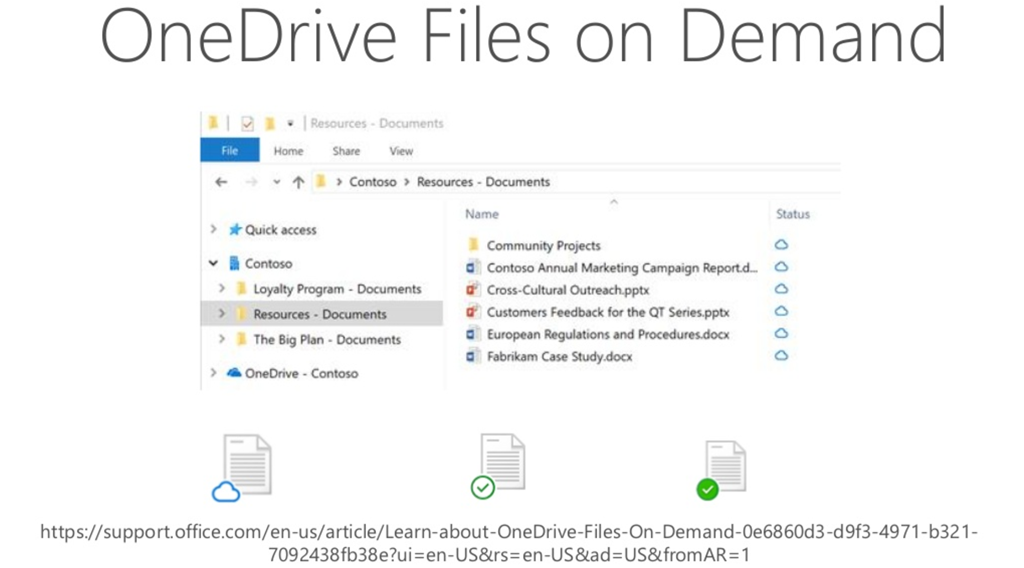Open the File ribbon tab
1024x568 pixels.
tap(229, 150)
